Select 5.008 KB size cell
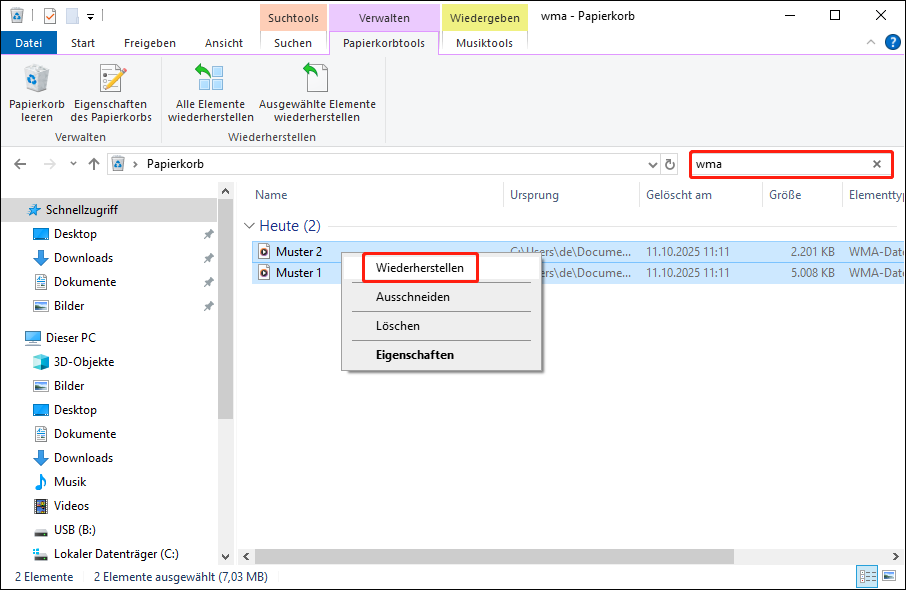Screen dimensions: 906x590 click(812, 273)
